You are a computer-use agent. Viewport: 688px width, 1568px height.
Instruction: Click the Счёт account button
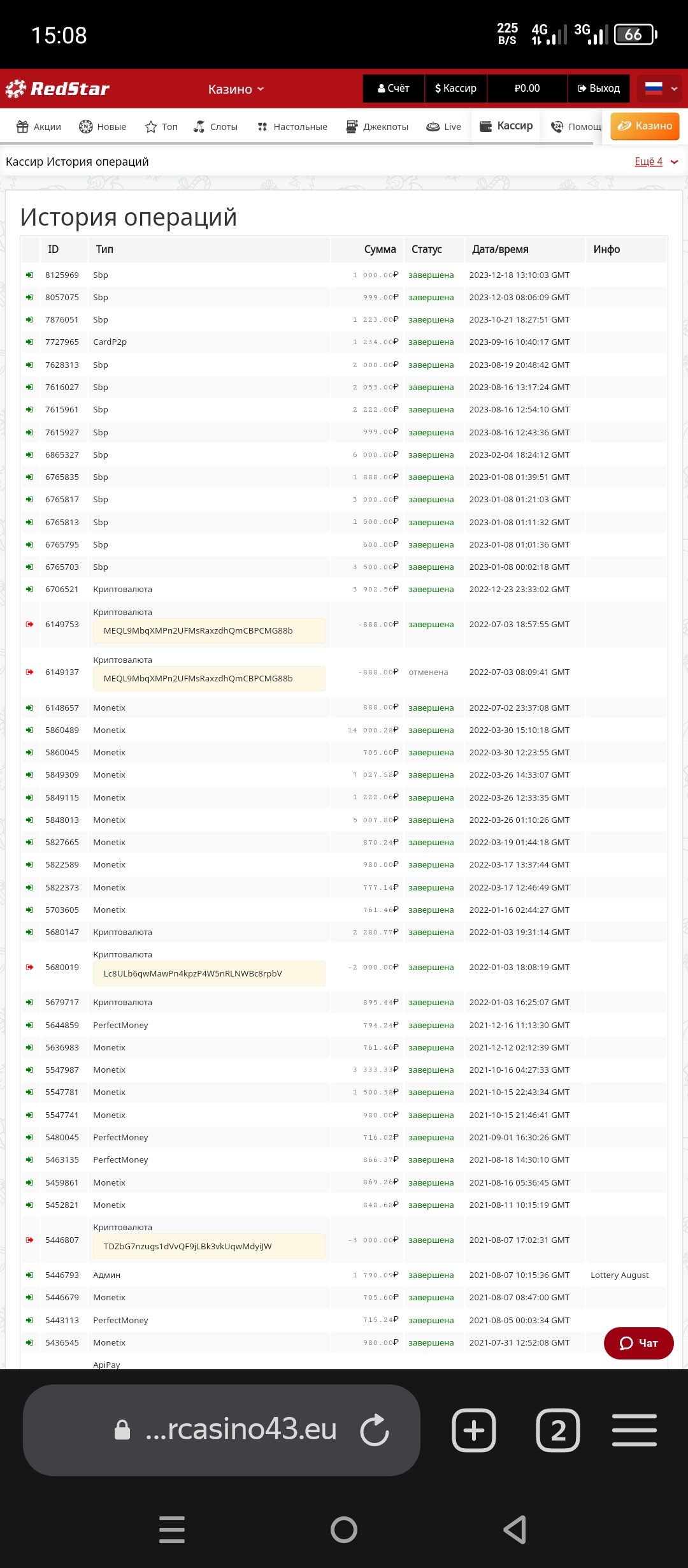pyautogui.click(x=394, y=89)
